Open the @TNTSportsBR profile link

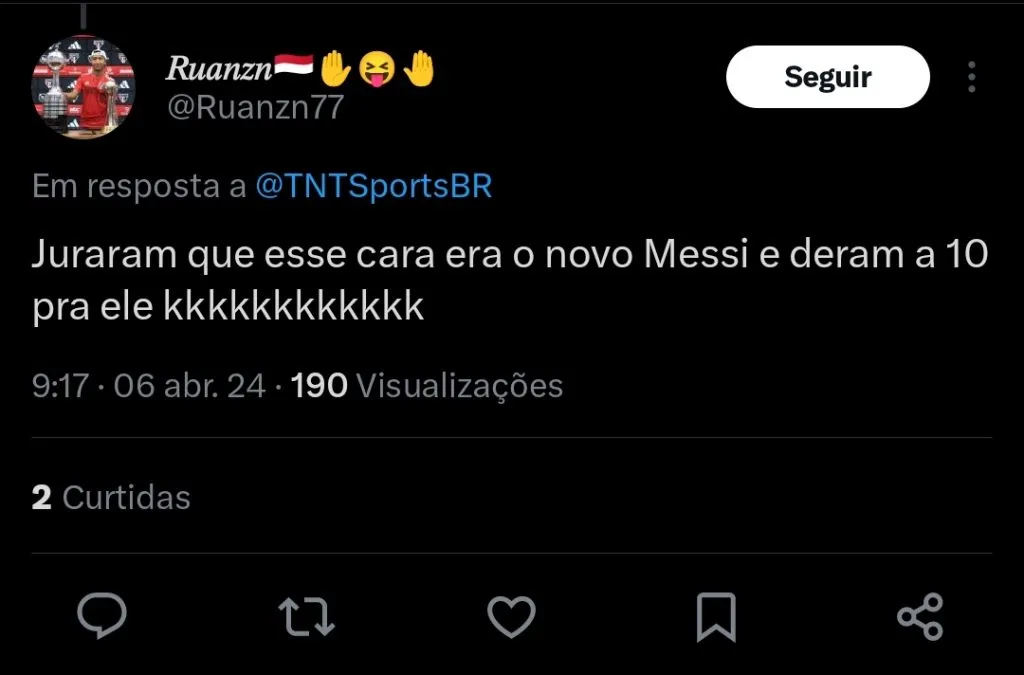tap(374, 187)
